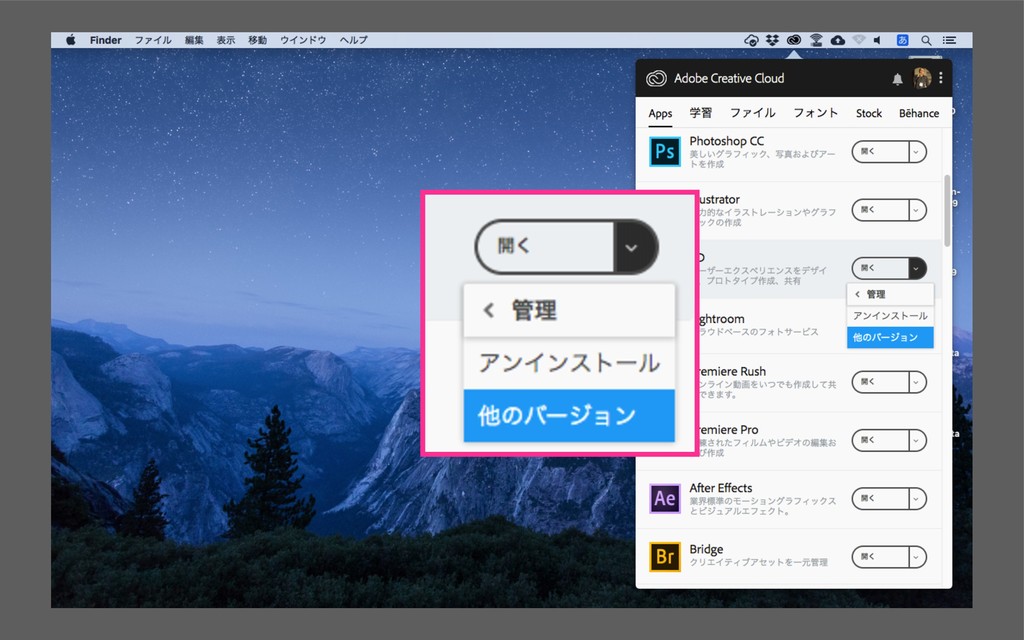
Task: Click 開く button in the XD row
Action: click(x=880, y=268)
